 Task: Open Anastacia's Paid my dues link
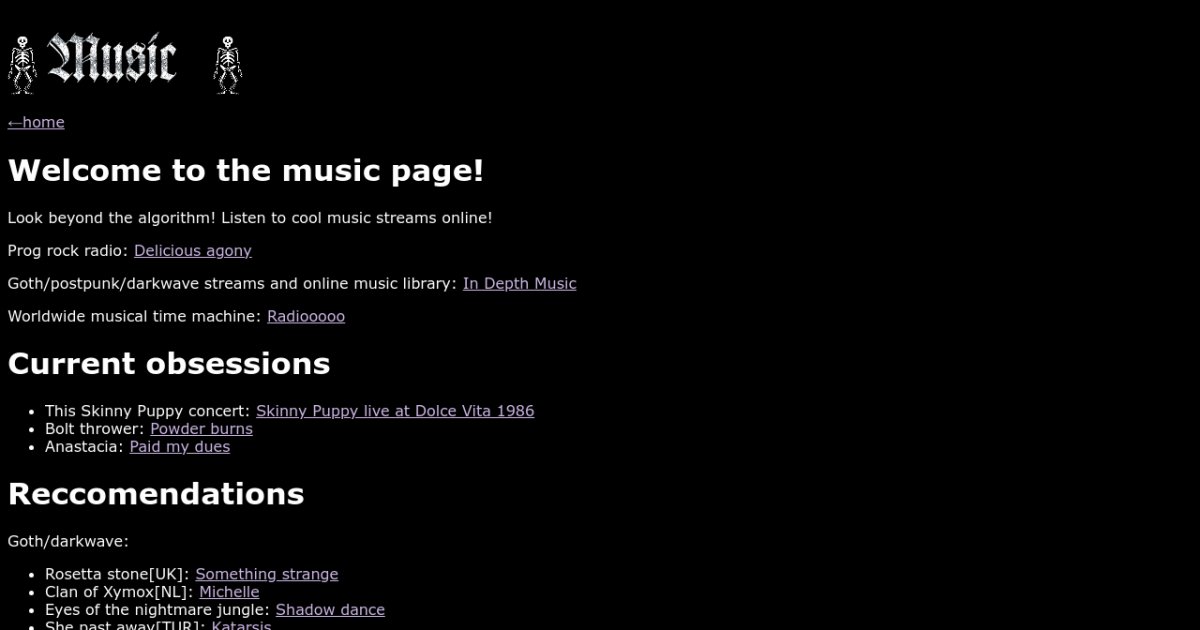click(x=180, y=447)
